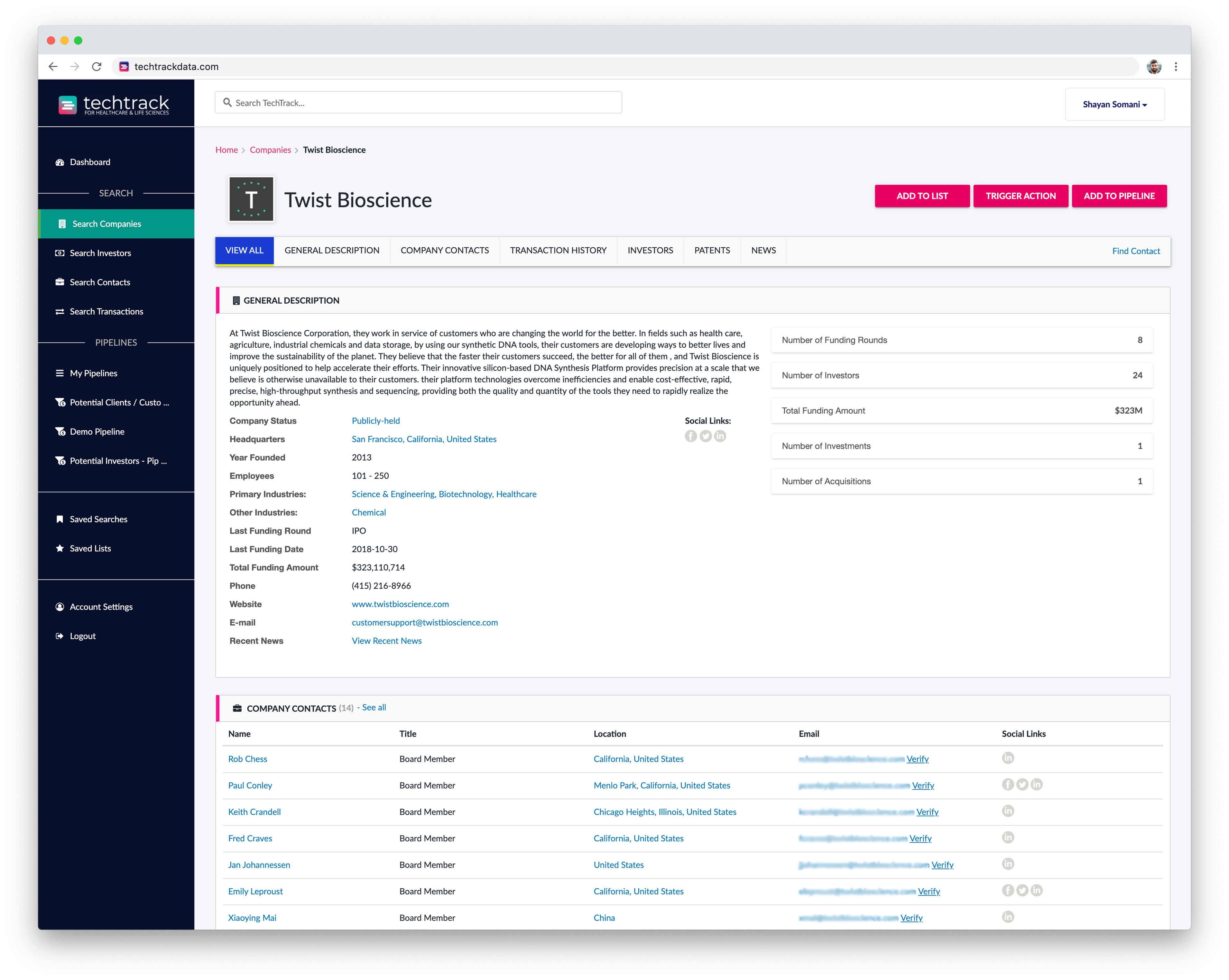
Task: Open Rob Chess LinkedIn icon
Action: pos(1008,758)
